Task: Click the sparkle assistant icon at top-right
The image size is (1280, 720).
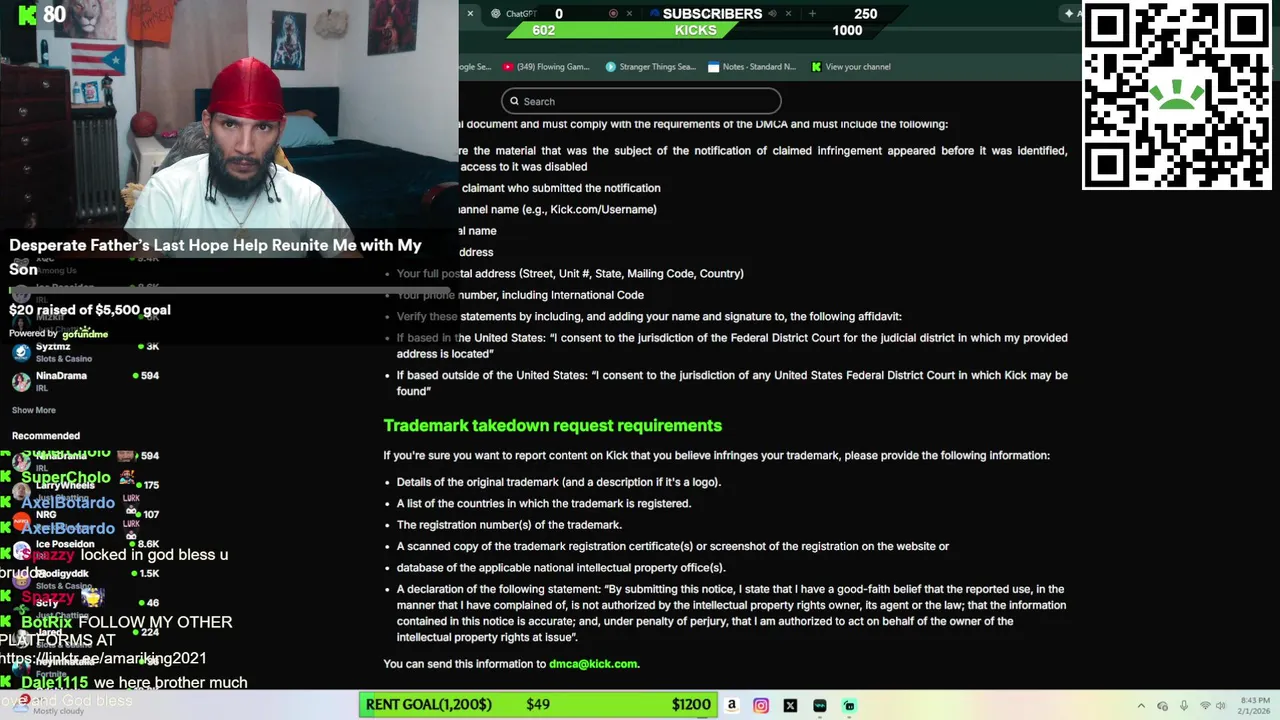Action: 1069,13
